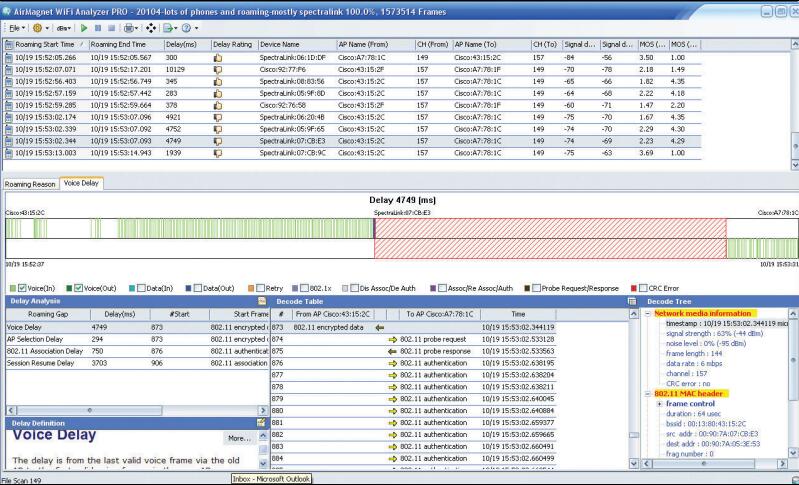Sort by the Delay(ms) column header
799x485 pixels.
pyautogui.click(x=187, y=45)
